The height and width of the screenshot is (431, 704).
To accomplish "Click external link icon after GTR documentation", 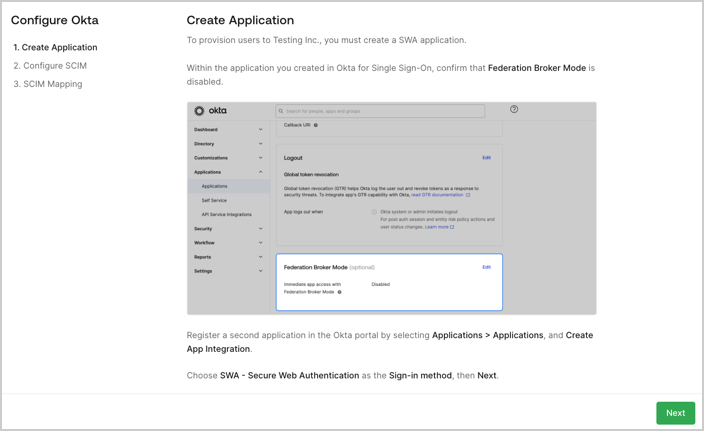I will pyautogui.click(x=468, y=195).
